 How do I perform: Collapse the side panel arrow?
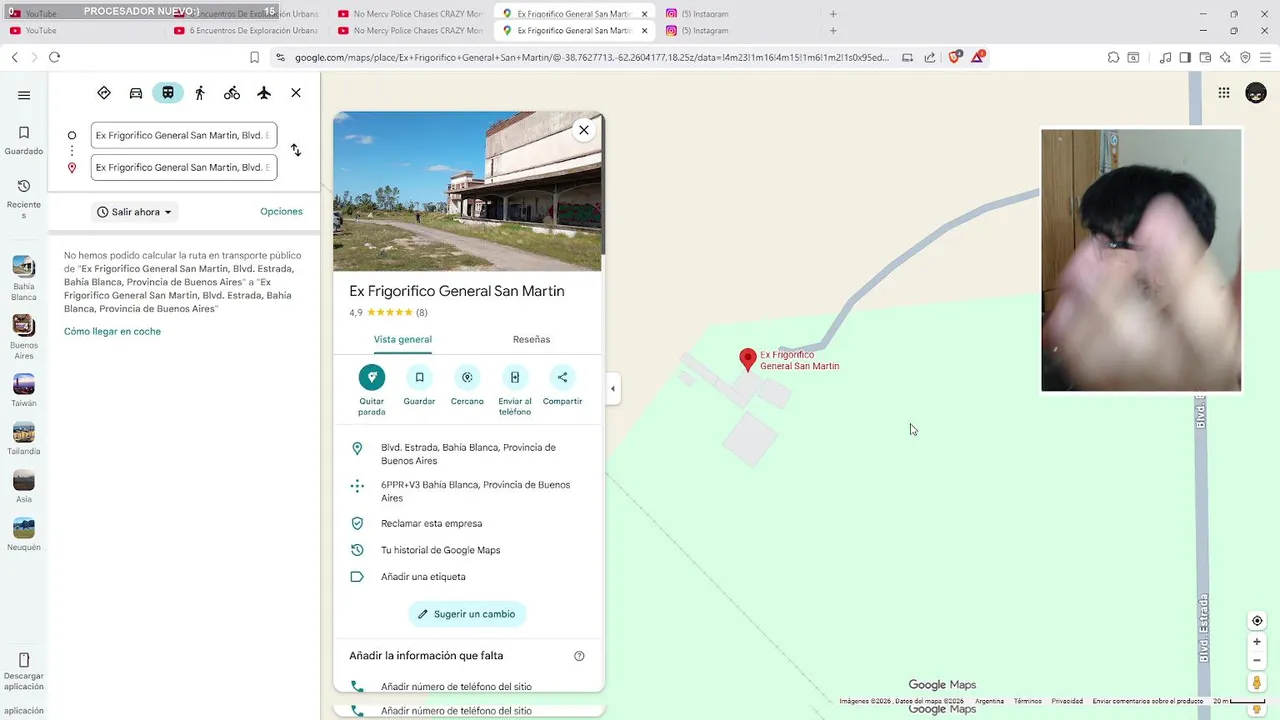point(613,389)
